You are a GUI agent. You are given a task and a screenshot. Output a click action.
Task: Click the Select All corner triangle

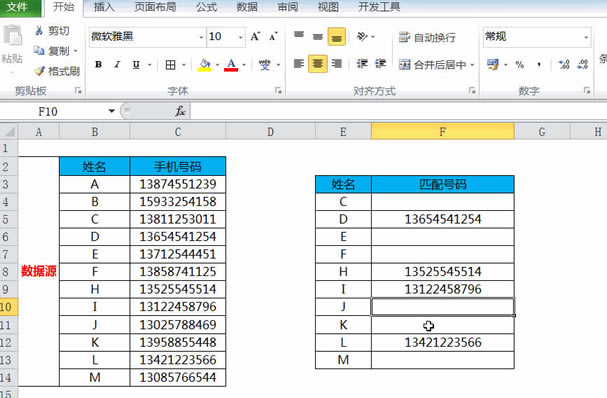point(9,132)
